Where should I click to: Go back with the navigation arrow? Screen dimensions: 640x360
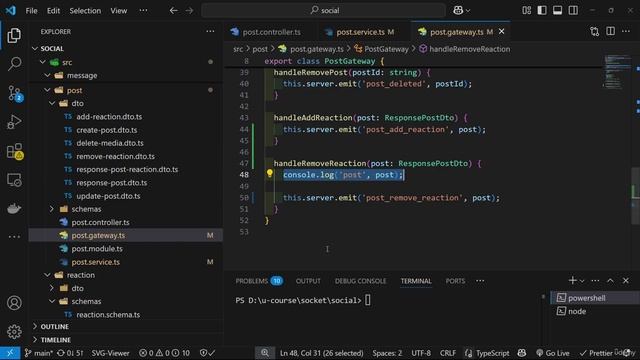[x=173, y=11]
